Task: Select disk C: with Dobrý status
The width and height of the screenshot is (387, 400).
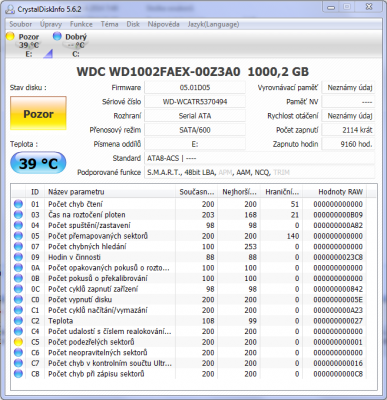Action: point(70,45)
